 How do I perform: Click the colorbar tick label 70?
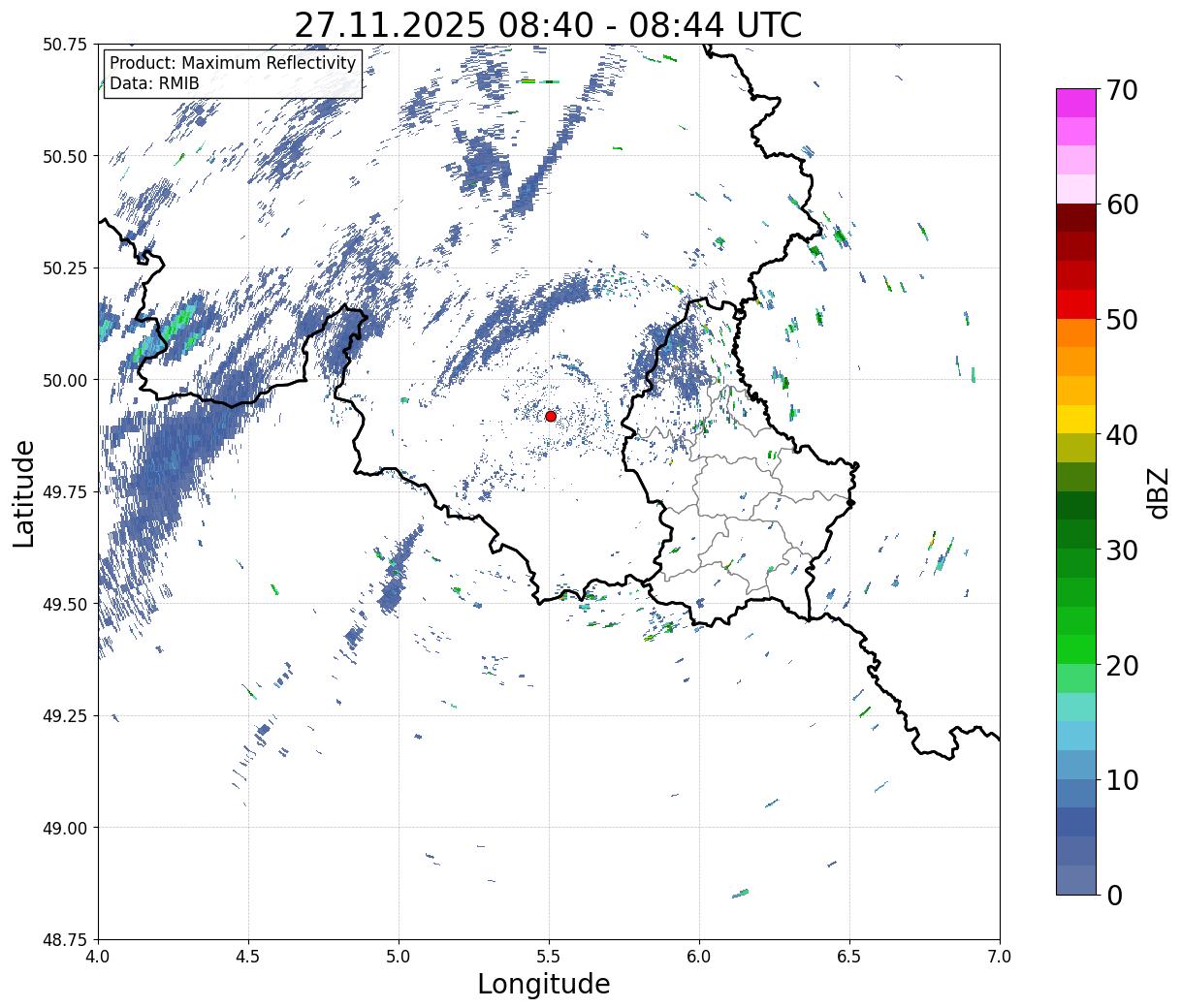pyautogui.click(x=1123, y=90)
